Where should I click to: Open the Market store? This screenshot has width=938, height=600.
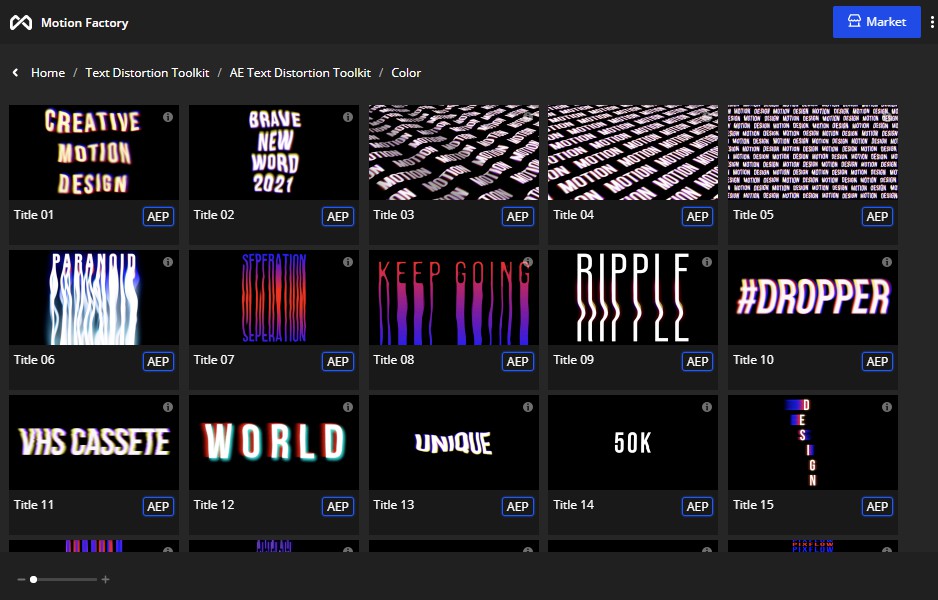point(876,22)
